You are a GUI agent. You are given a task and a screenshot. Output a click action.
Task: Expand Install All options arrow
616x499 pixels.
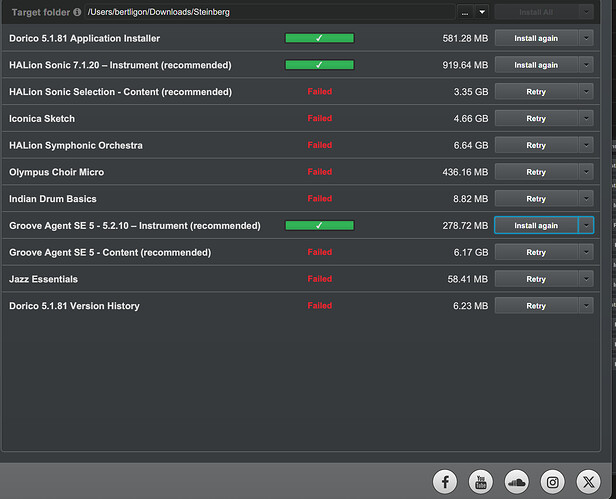point(586,12)
